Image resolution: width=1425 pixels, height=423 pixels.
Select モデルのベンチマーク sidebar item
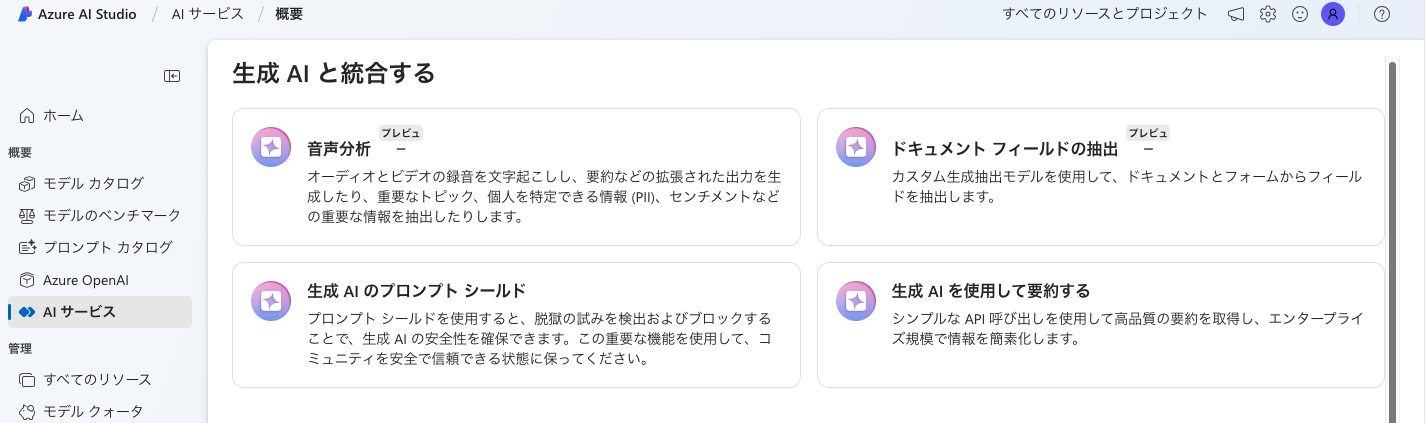coord(111,215)
